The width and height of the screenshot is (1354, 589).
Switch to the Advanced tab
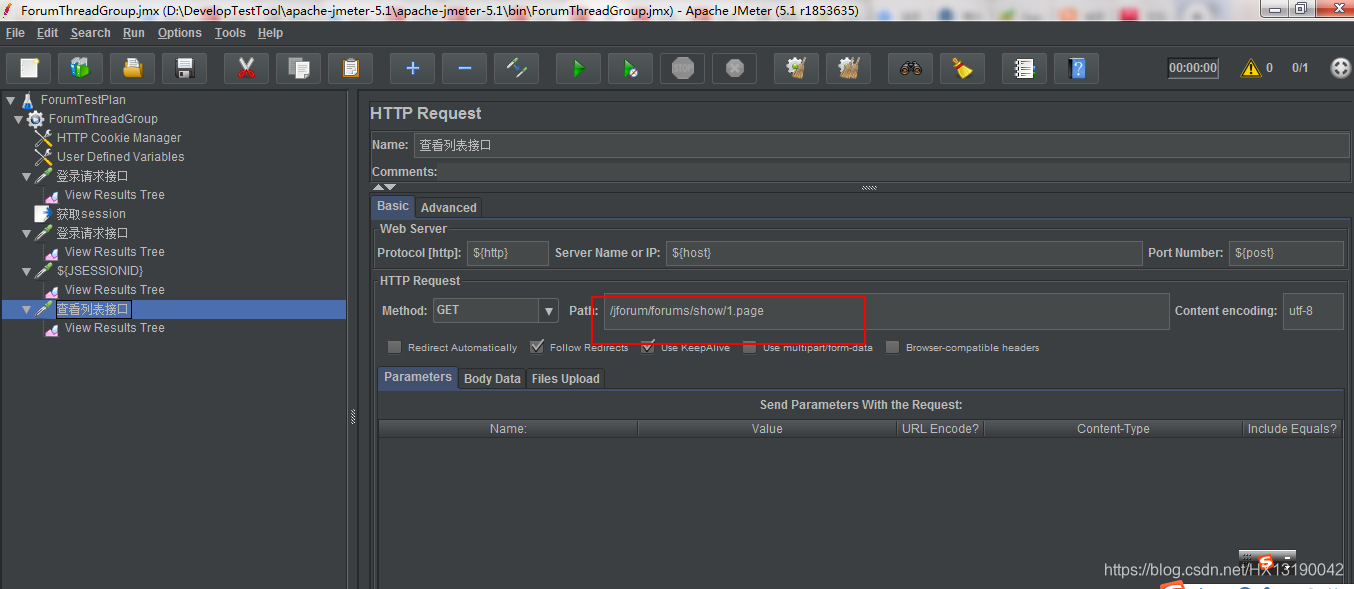coord(448,207)
